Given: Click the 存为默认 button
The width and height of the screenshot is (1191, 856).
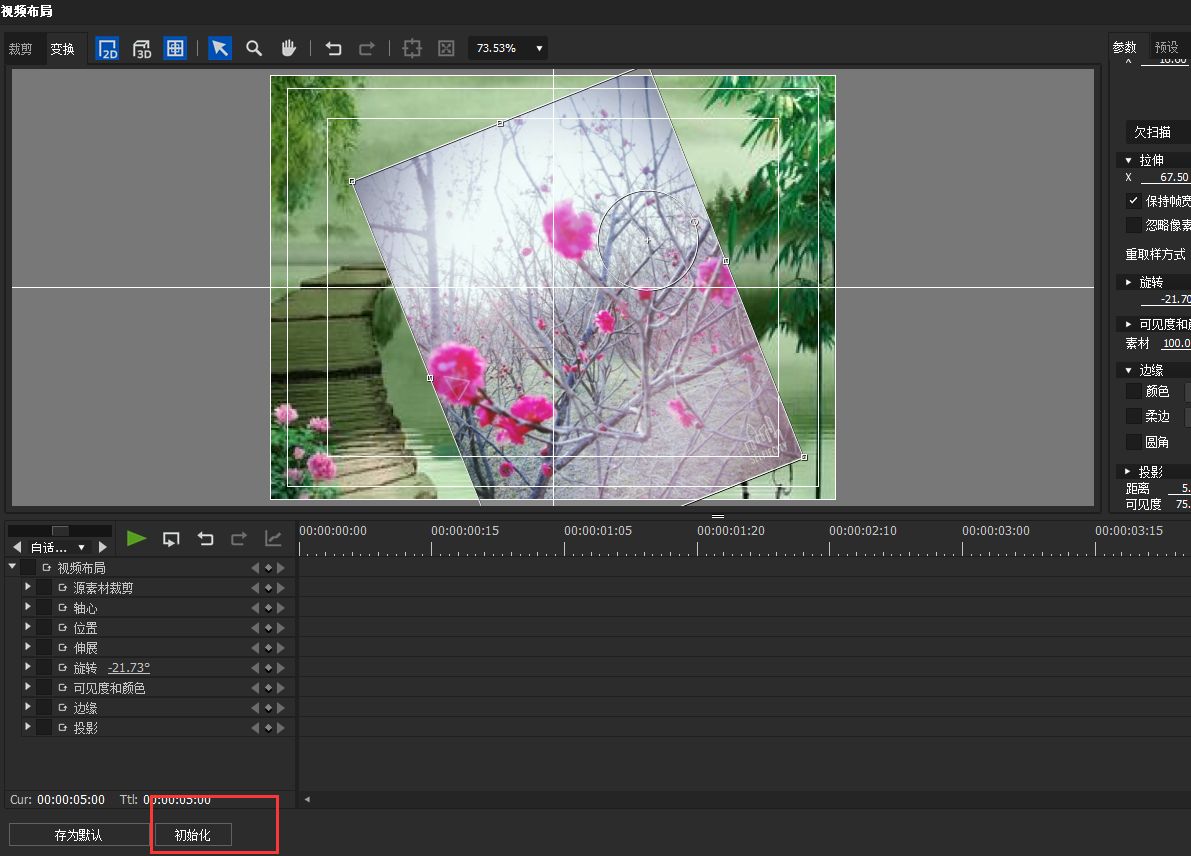Looking at the screenshot, I should [x=78, y=835].
